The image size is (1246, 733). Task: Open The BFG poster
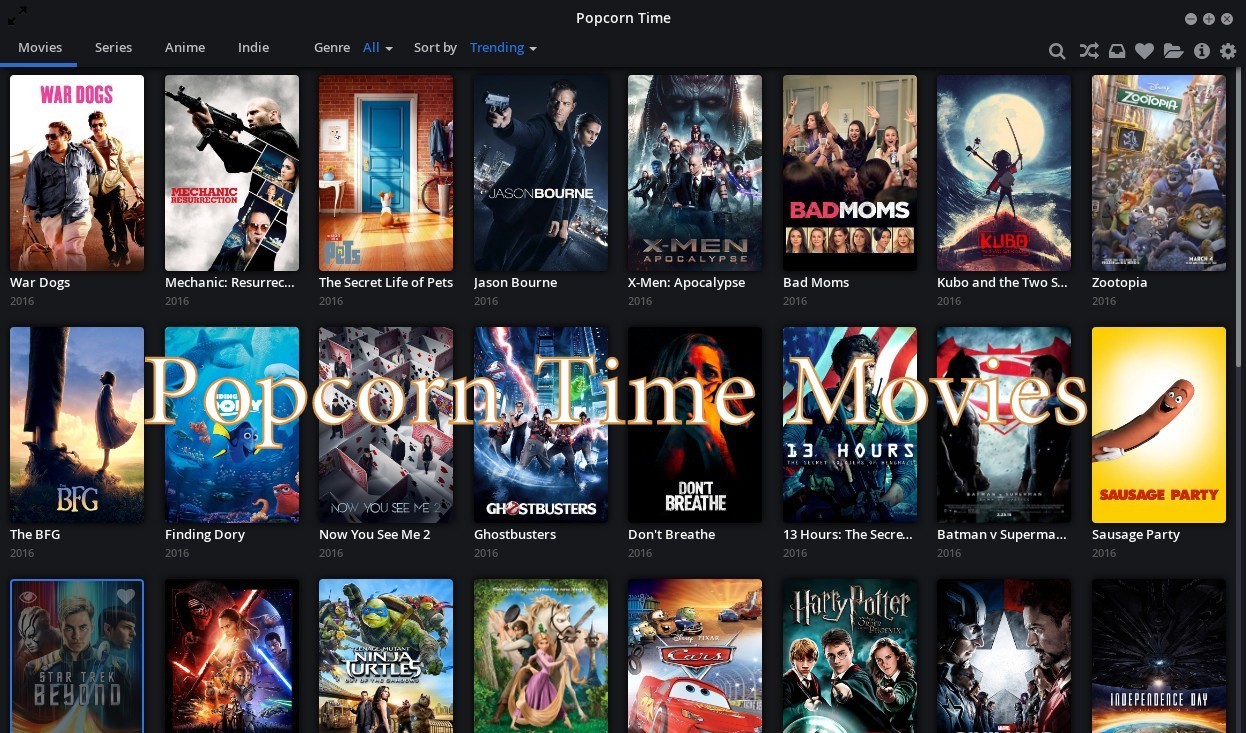pyautogui.click(x=77, y=425)
